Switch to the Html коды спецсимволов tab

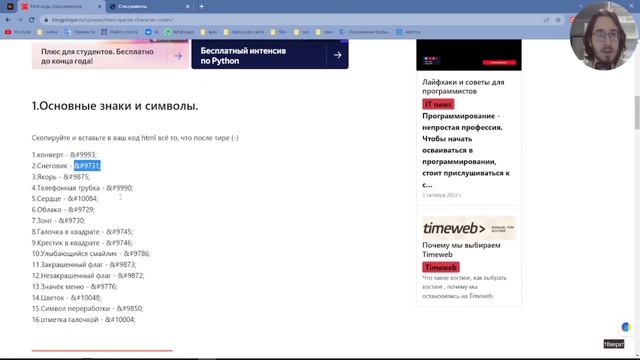coord(60,7)
